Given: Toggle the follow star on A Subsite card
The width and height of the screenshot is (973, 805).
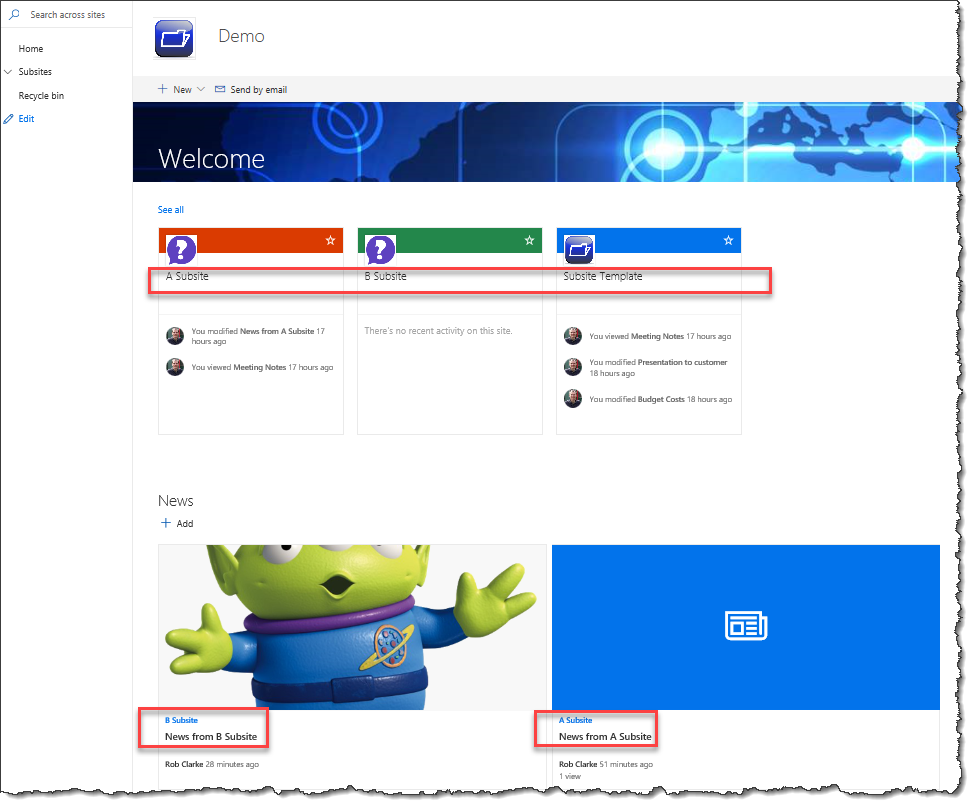Looking at the screenshot, I should 330,240.
